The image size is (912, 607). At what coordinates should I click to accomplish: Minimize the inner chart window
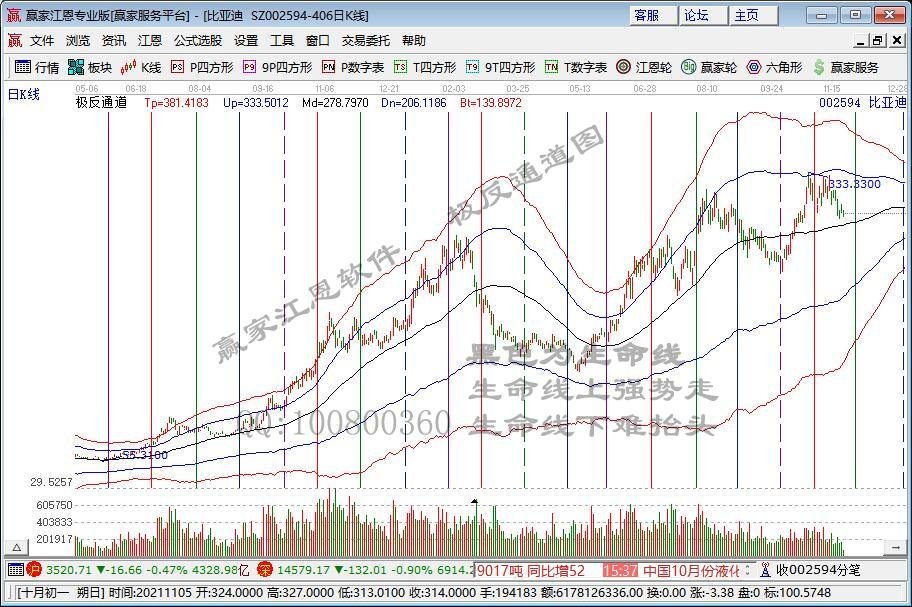[x=861, y=40]
